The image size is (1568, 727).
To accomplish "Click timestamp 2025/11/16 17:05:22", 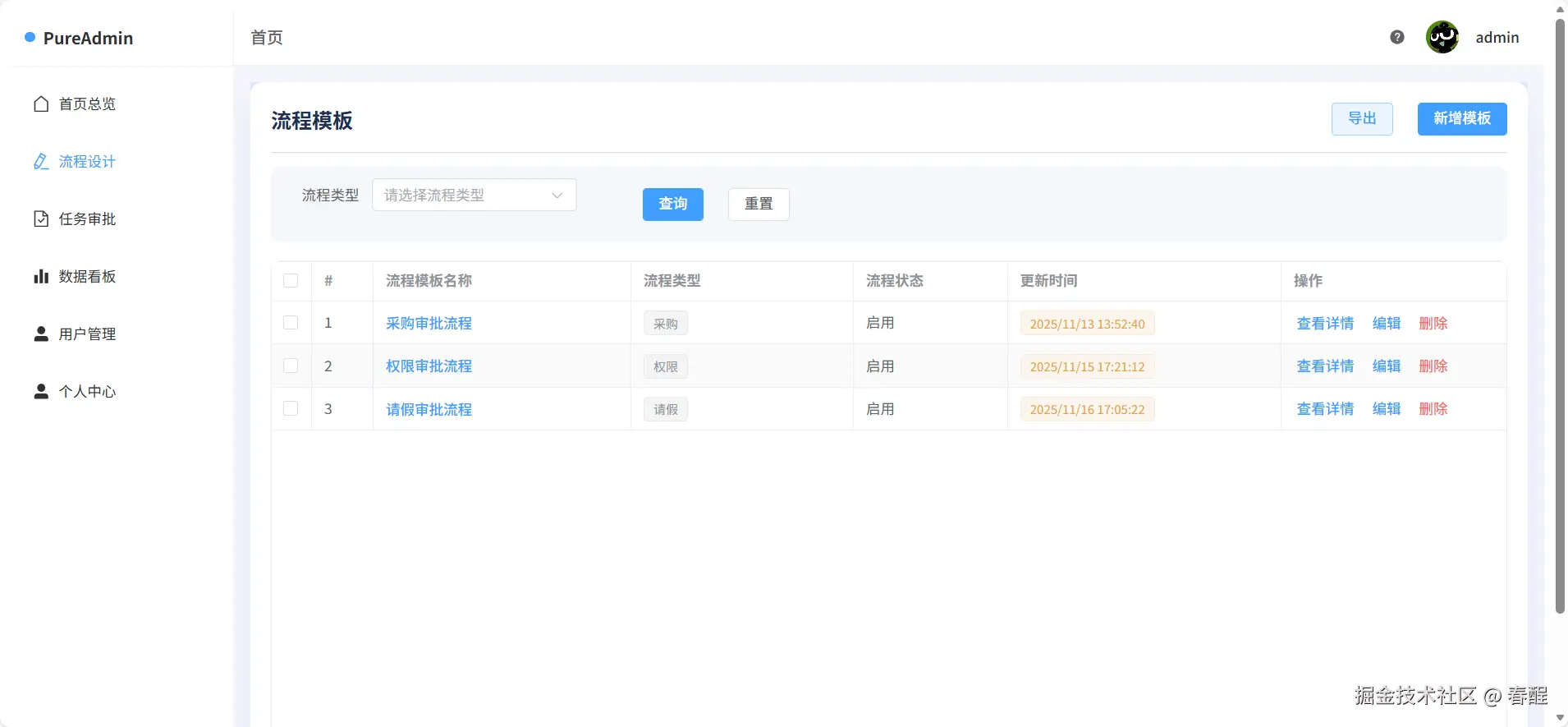I will (1087, 409).
